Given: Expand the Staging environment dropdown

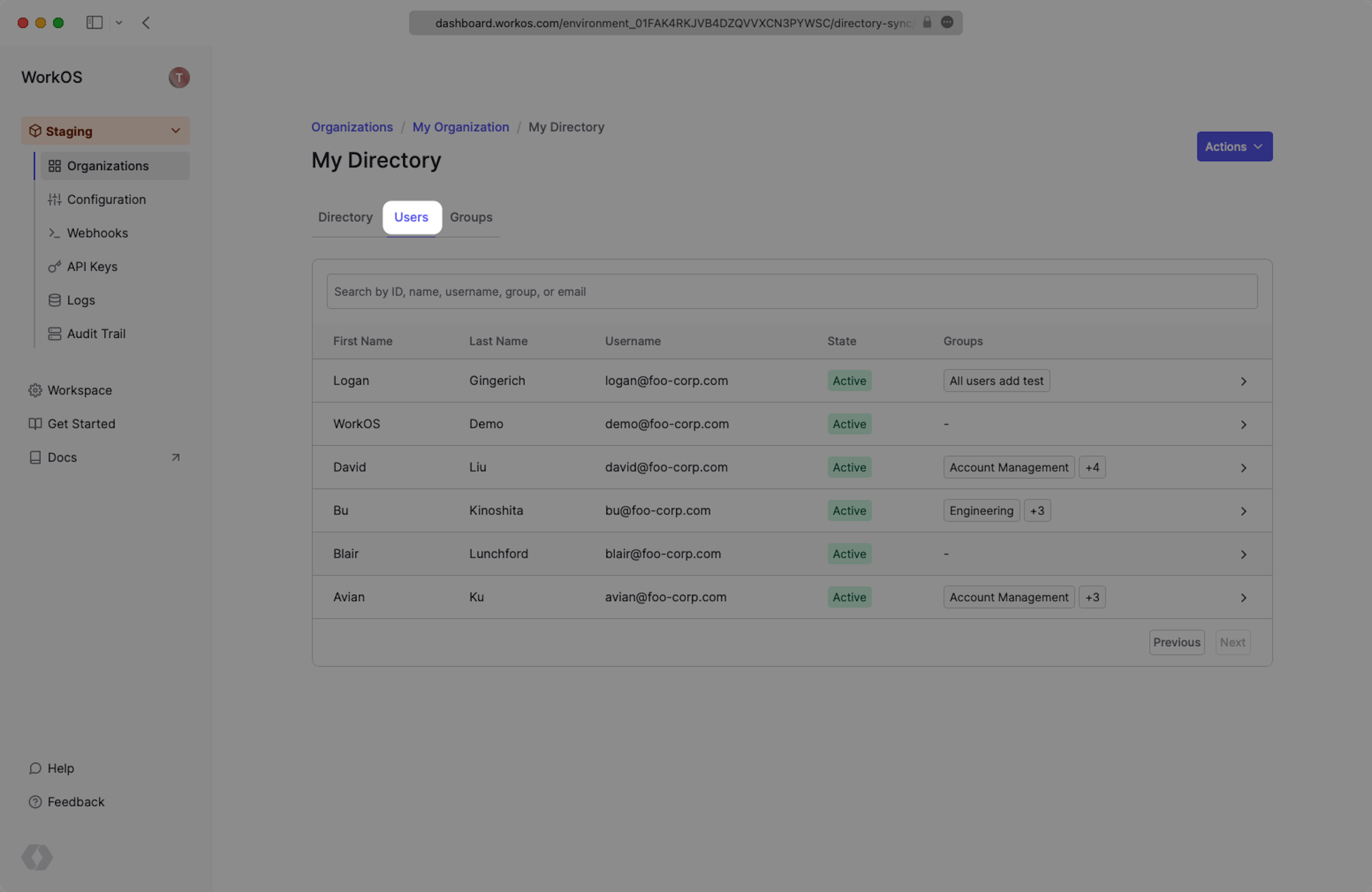Looking at the screenshot, I should (175, 131).
